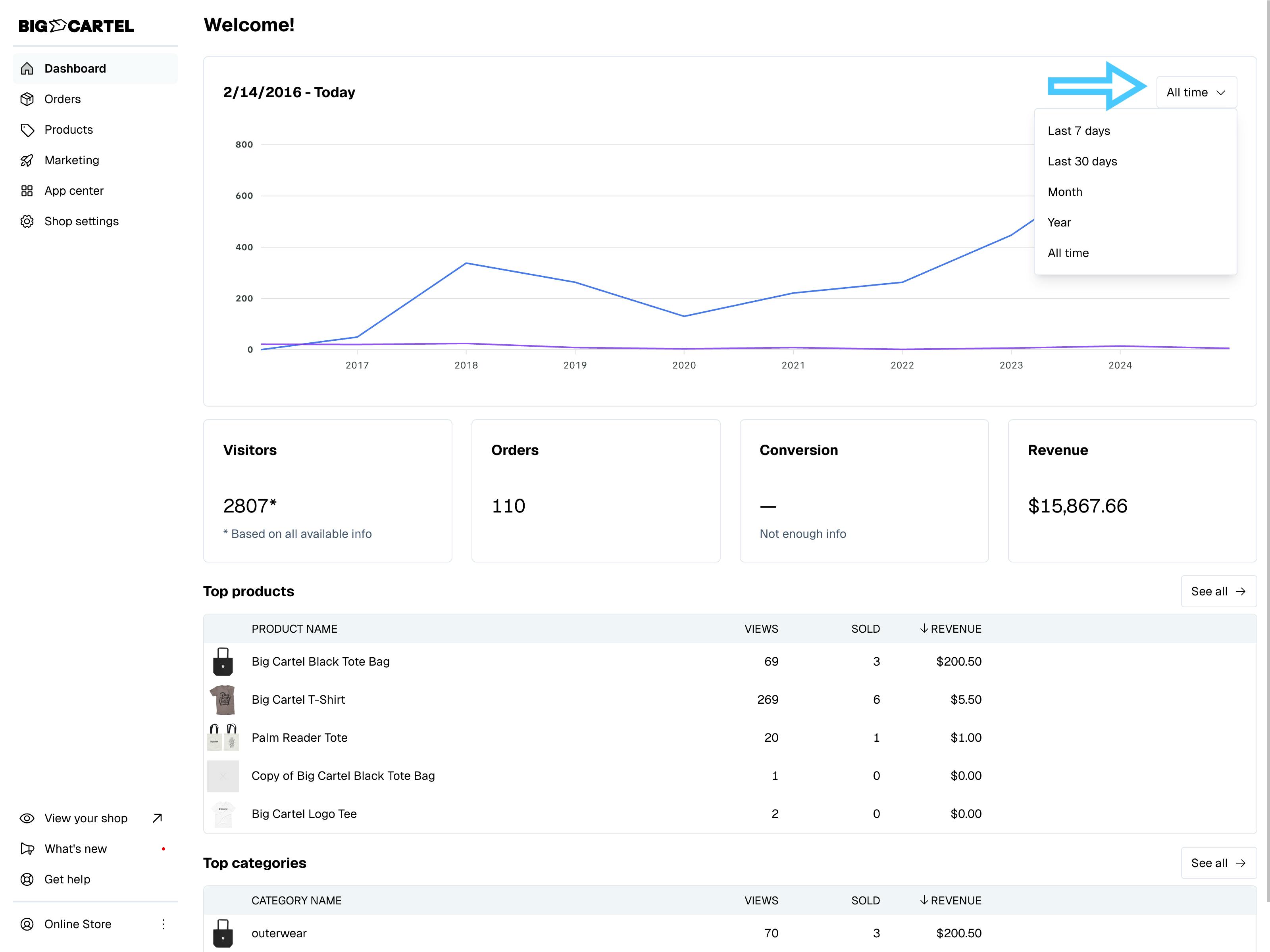Click the Orders box icon

click(27, 99)
